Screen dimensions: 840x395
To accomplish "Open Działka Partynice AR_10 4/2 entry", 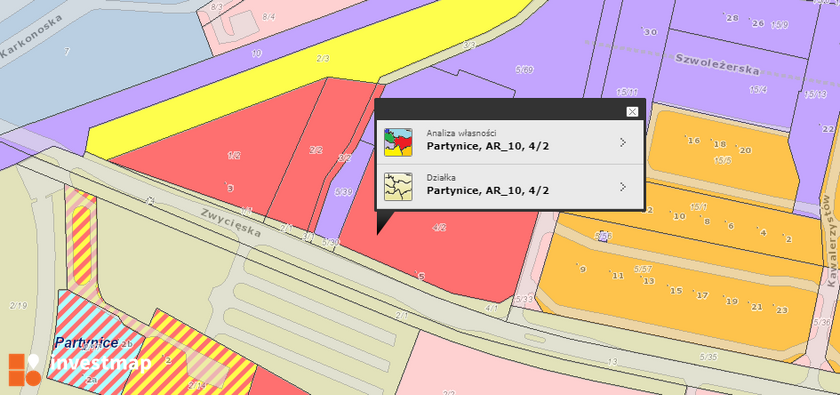I will pos(509,187).
